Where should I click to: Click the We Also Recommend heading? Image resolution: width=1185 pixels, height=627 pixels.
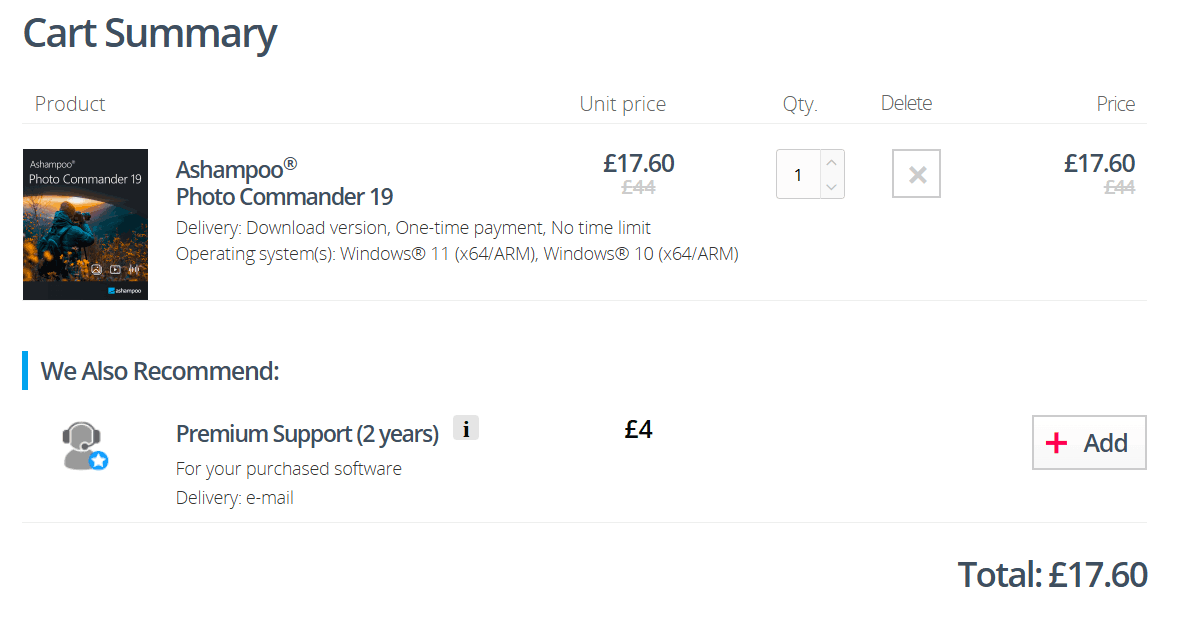[160, 371]
